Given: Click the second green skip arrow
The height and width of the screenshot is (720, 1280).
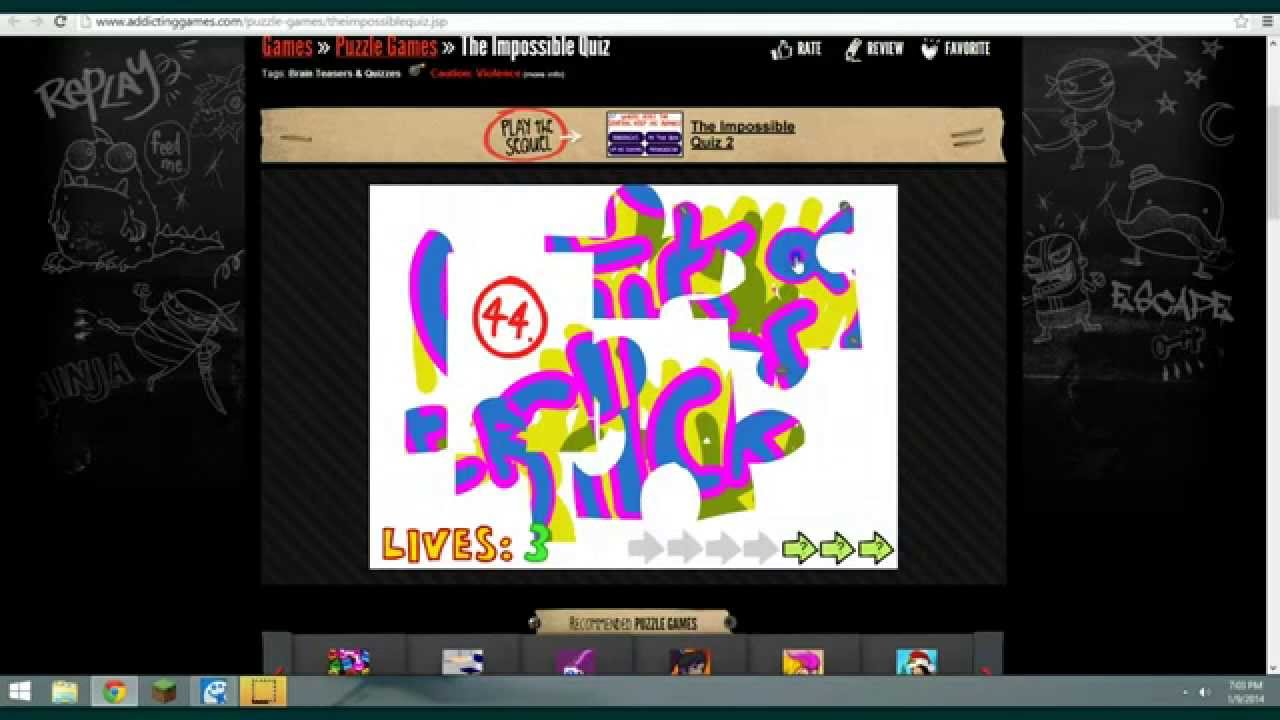Looking at the screenshot, I should pyautogui.click(x=837, y=547).
